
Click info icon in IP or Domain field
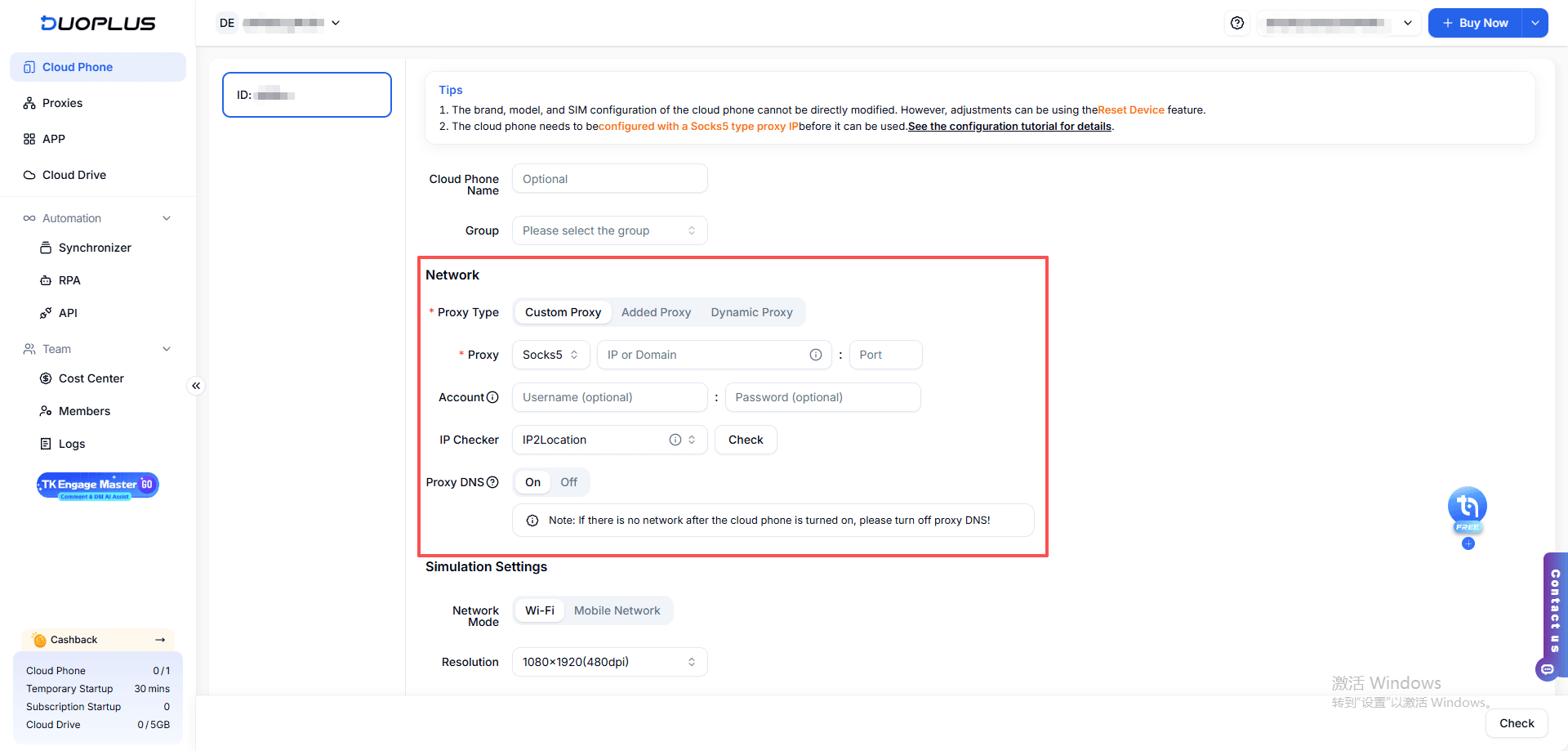point(815,355)
